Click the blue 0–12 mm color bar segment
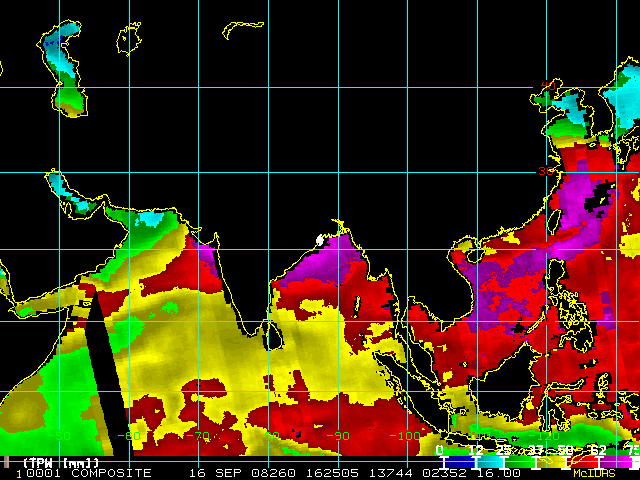 click(460, 462)
